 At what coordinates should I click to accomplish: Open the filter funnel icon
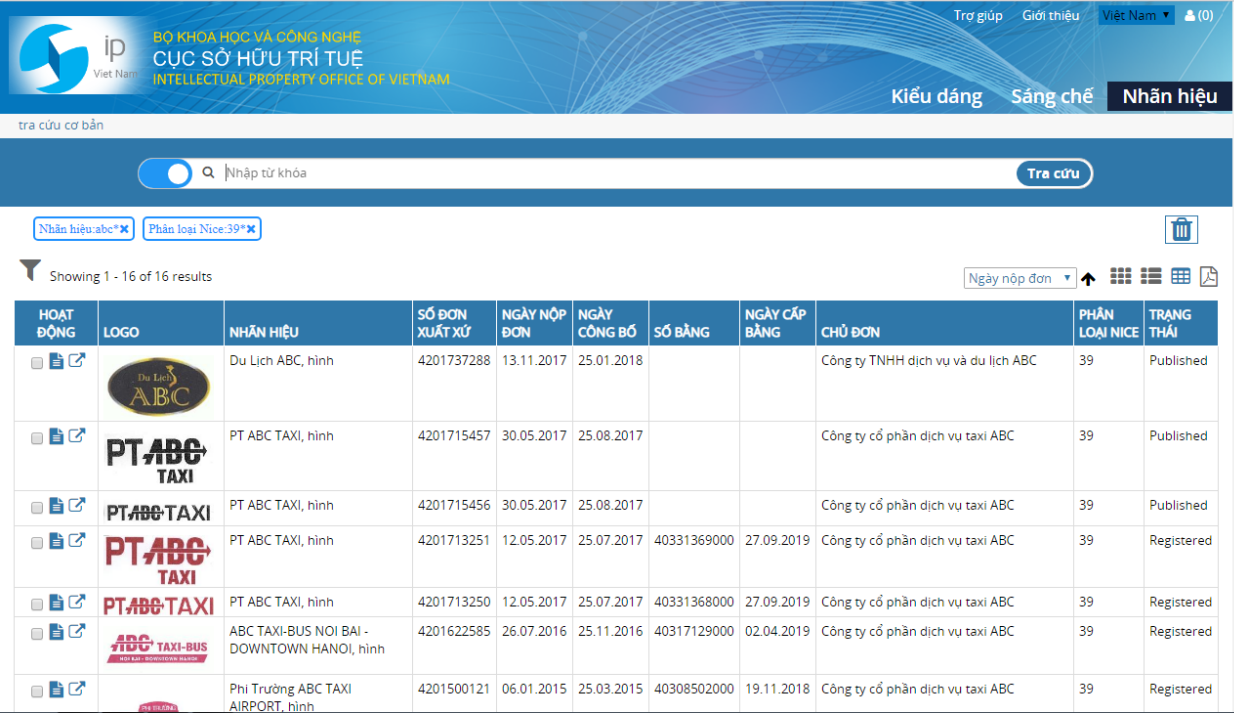pyautogui.click(x=30, y=270)
